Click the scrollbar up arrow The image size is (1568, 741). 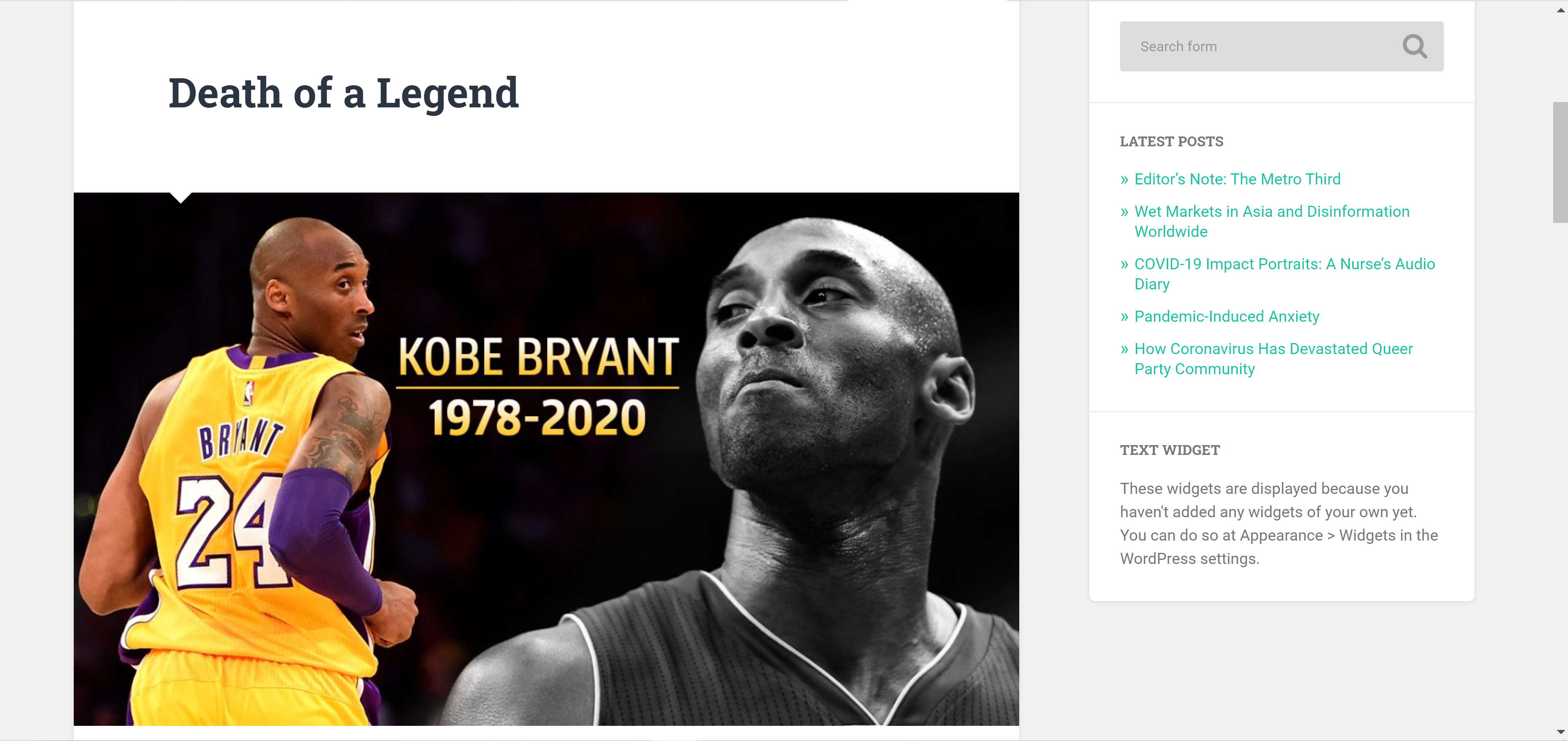click(1560, 10)
